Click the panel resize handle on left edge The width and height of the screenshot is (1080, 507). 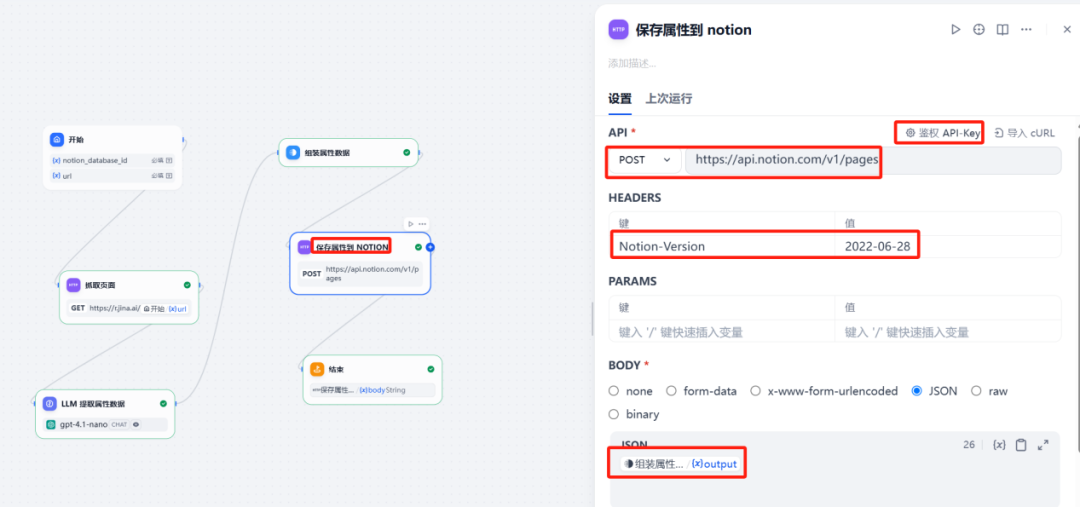click(592, 318)
